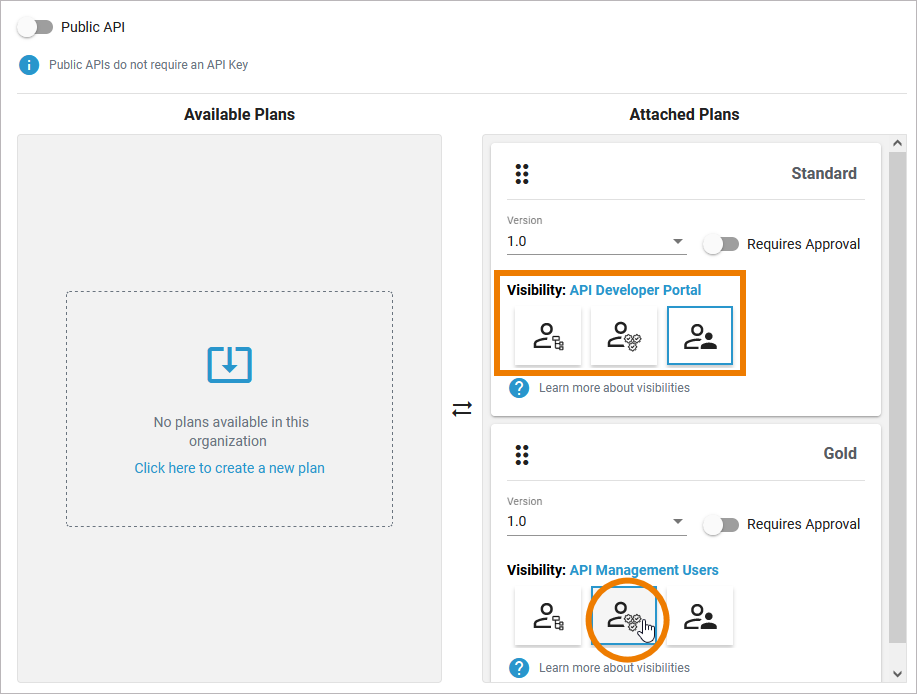Select Organization Members visibility for Standard plan

(548, 336)
